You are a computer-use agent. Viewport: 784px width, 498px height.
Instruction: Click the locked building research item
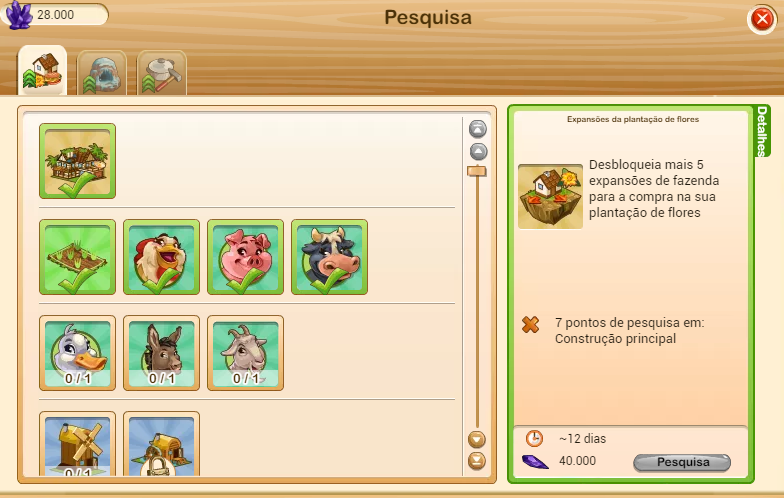162,444
